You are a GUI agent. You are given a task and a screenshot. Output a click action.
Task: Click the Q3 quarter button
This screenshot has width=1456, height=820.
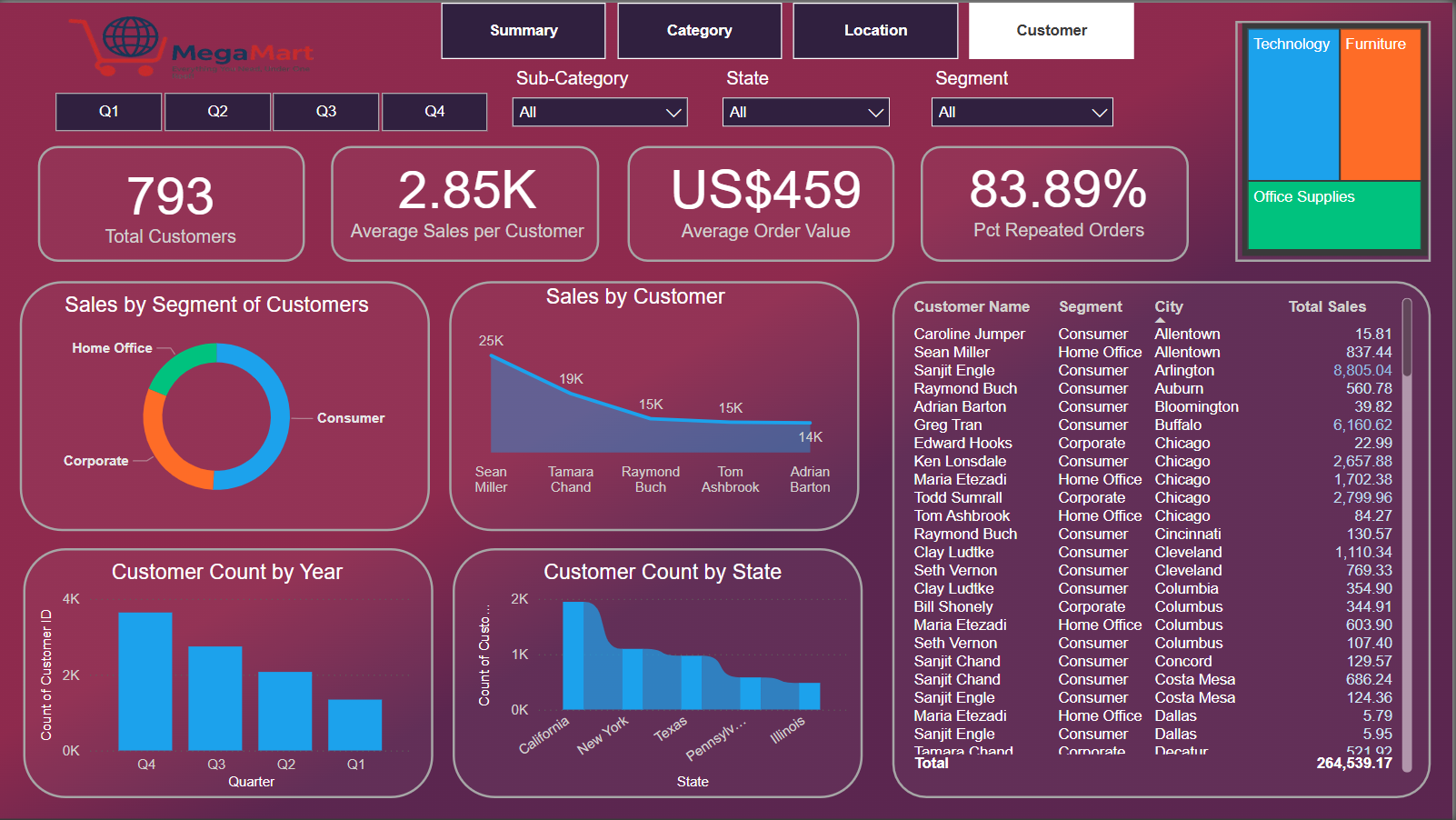click(x=325, y=111)
